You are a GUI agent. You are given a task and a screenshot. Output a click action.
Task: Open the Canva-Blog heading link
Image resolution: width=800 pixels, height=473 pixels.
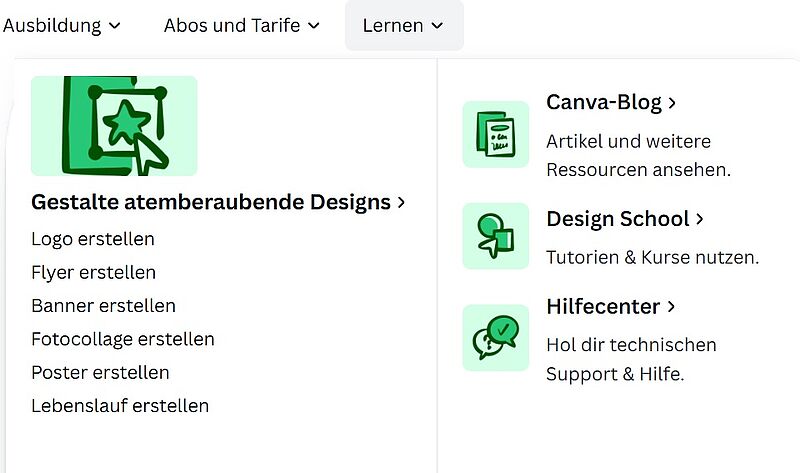click(604, 103)
